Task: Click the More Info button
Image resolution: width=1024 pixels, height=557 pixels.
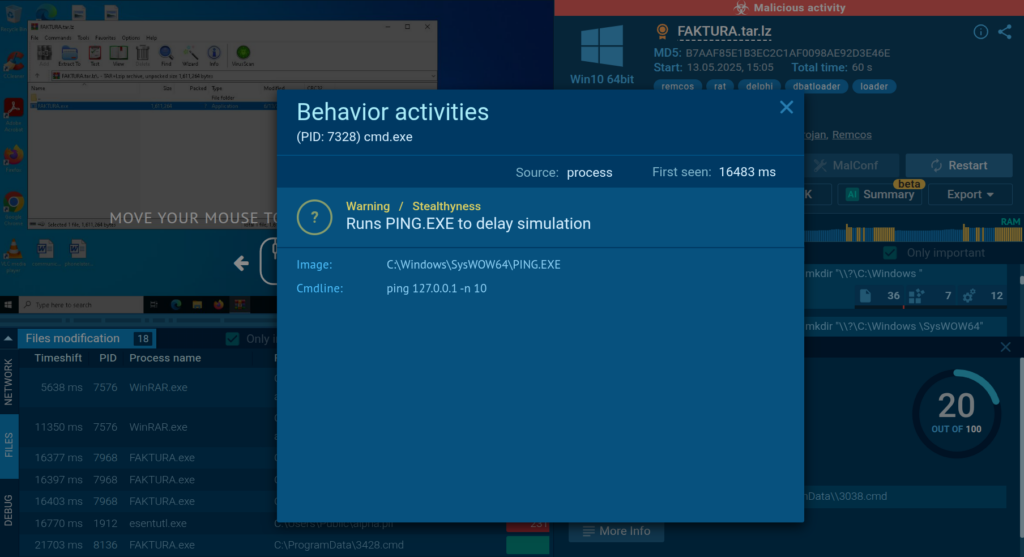Action: click(616, 531)
